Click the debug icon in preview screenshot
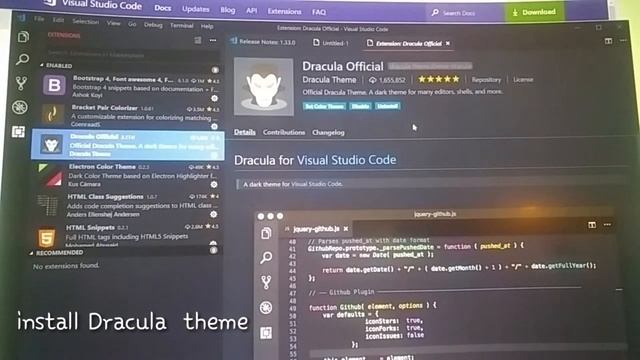 [266, 307]
